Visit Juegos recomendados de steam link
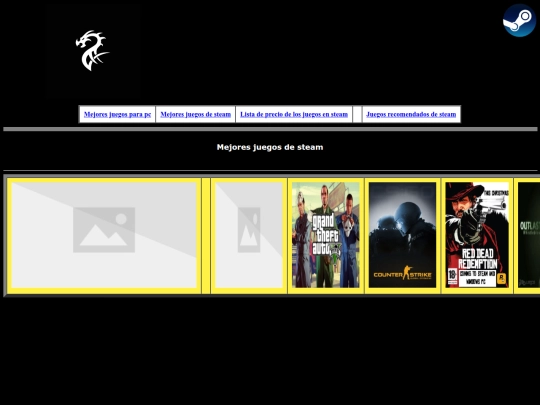The height and width of the screenshot is (405, 540). pos(411,114)
